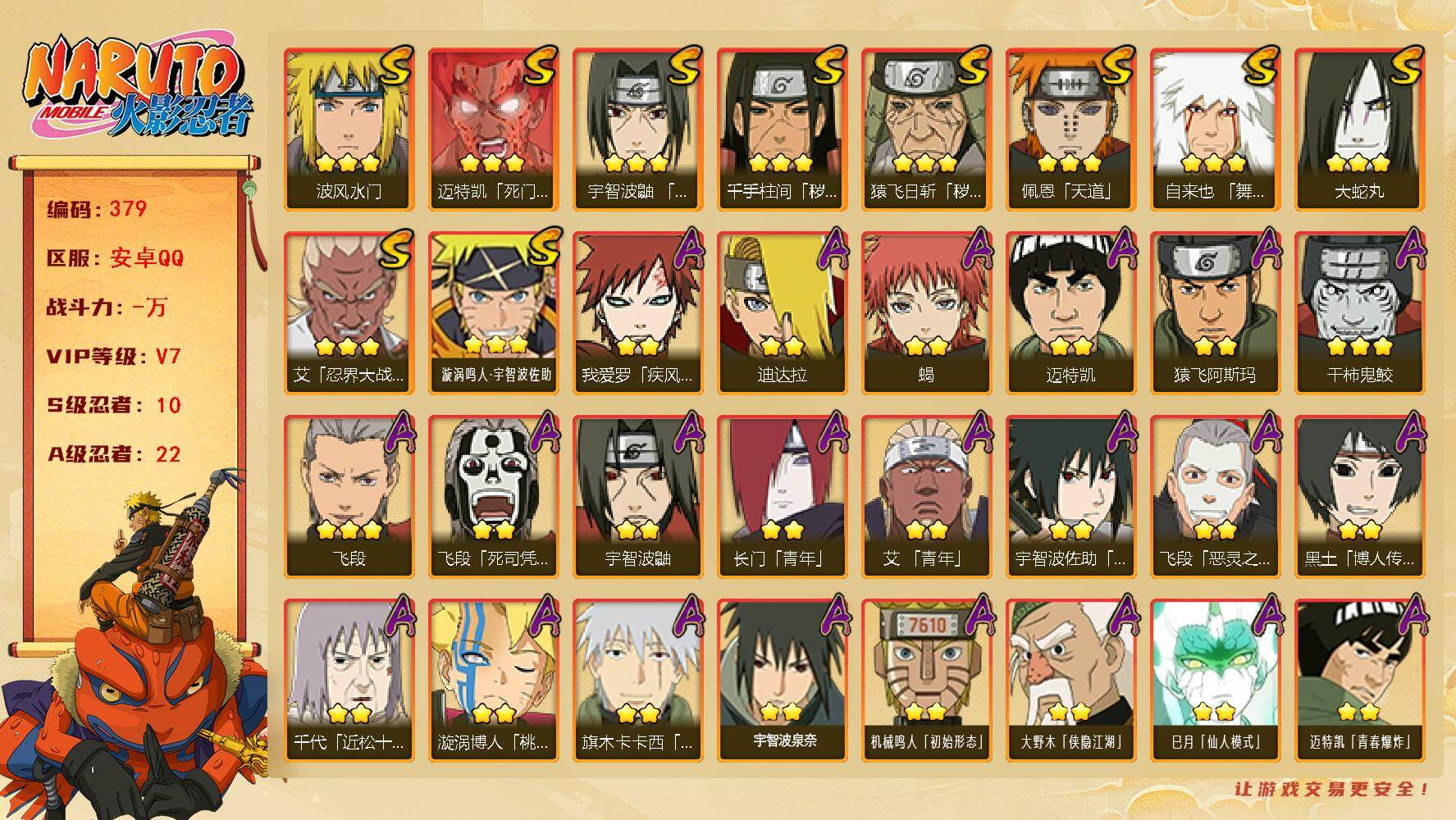The height and width of the screenshot is (820, 1456).
Task: Select the 漩涡鸣人·宇智波佐助 card
Action: (494, 313)
